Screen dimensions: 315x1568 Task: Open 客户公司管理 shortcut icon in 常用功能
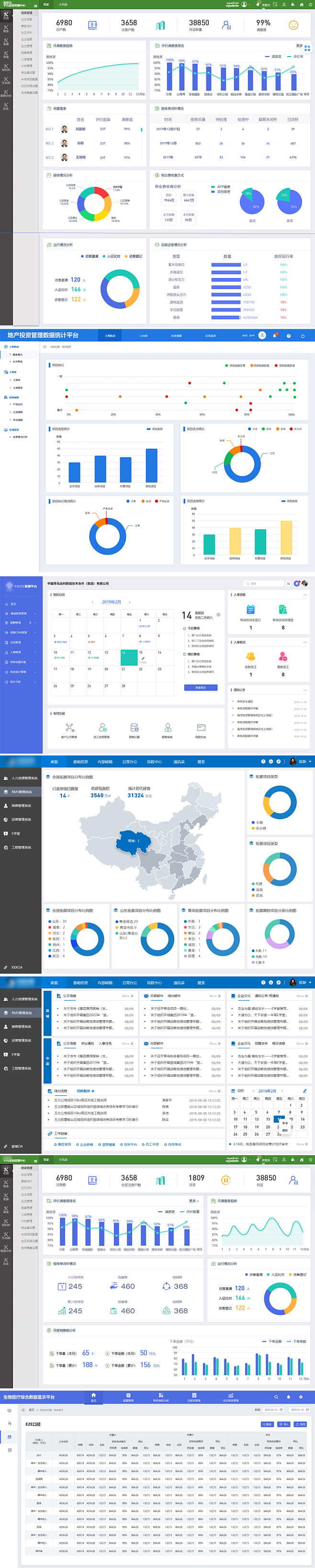(69, 727)
